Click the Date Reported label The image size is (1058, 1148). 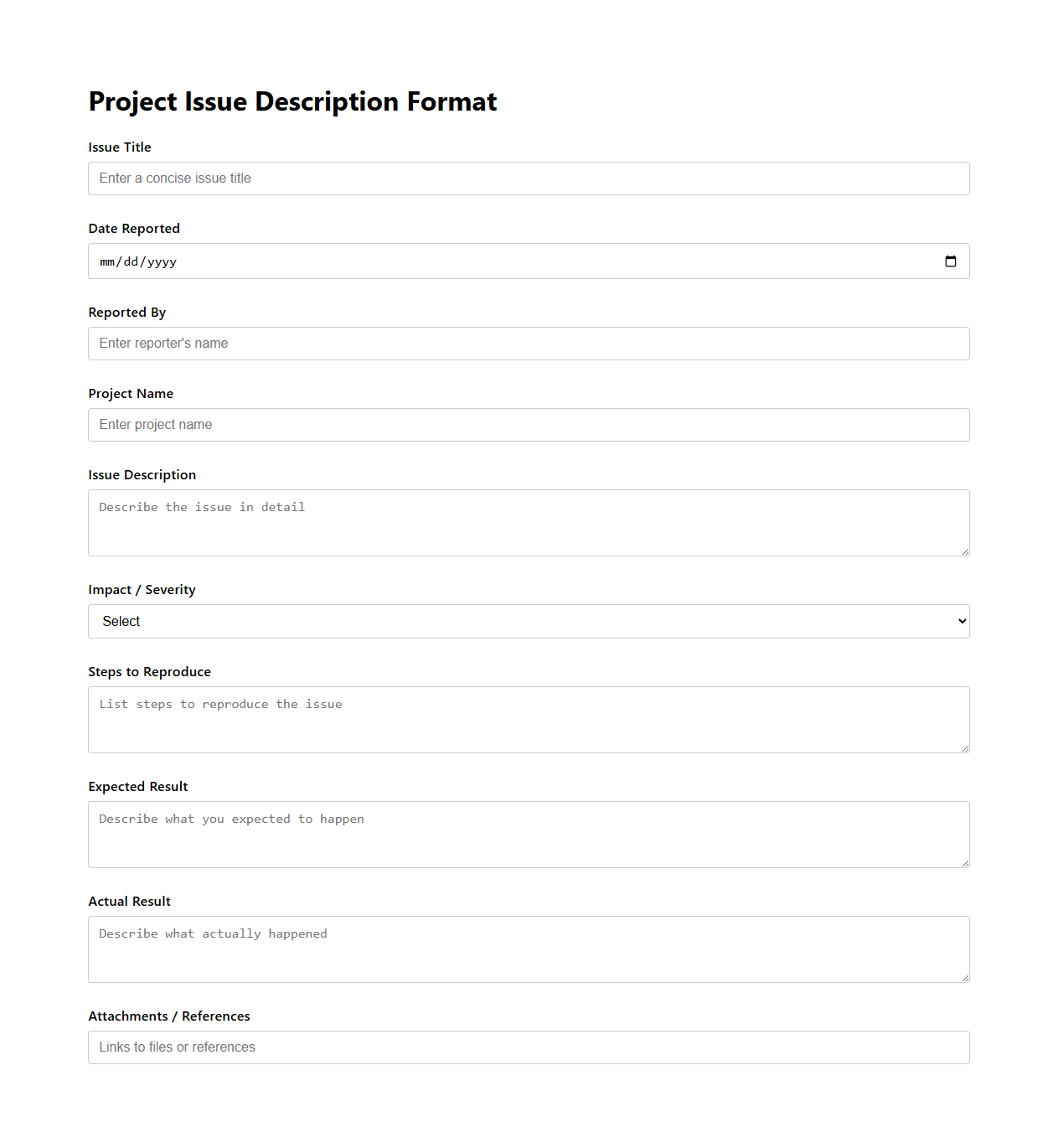point(134,228)
